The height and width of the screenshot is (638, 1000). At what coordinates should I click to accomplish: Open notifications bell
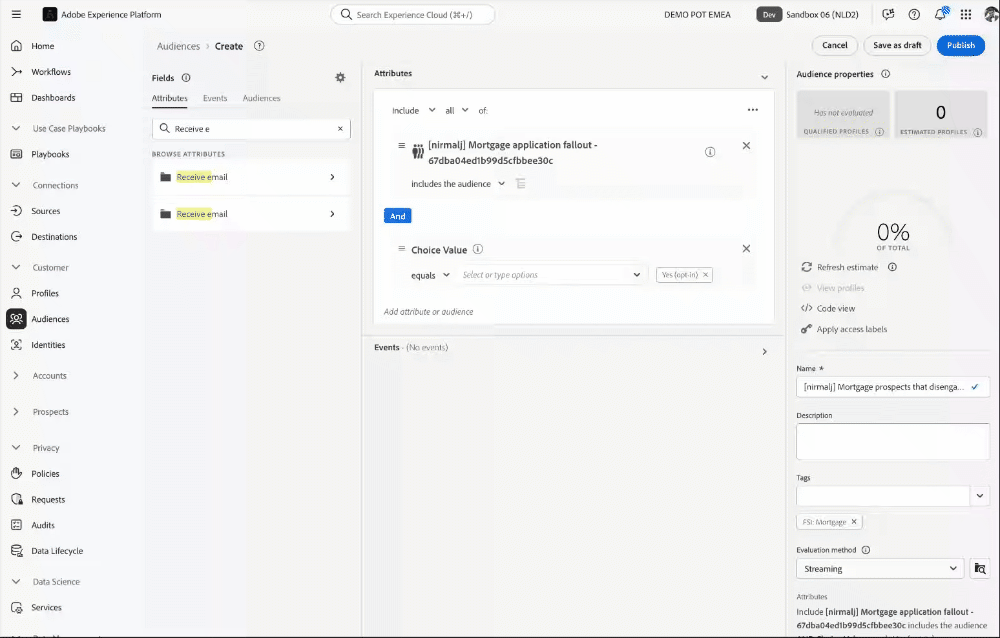coord(941,14)
